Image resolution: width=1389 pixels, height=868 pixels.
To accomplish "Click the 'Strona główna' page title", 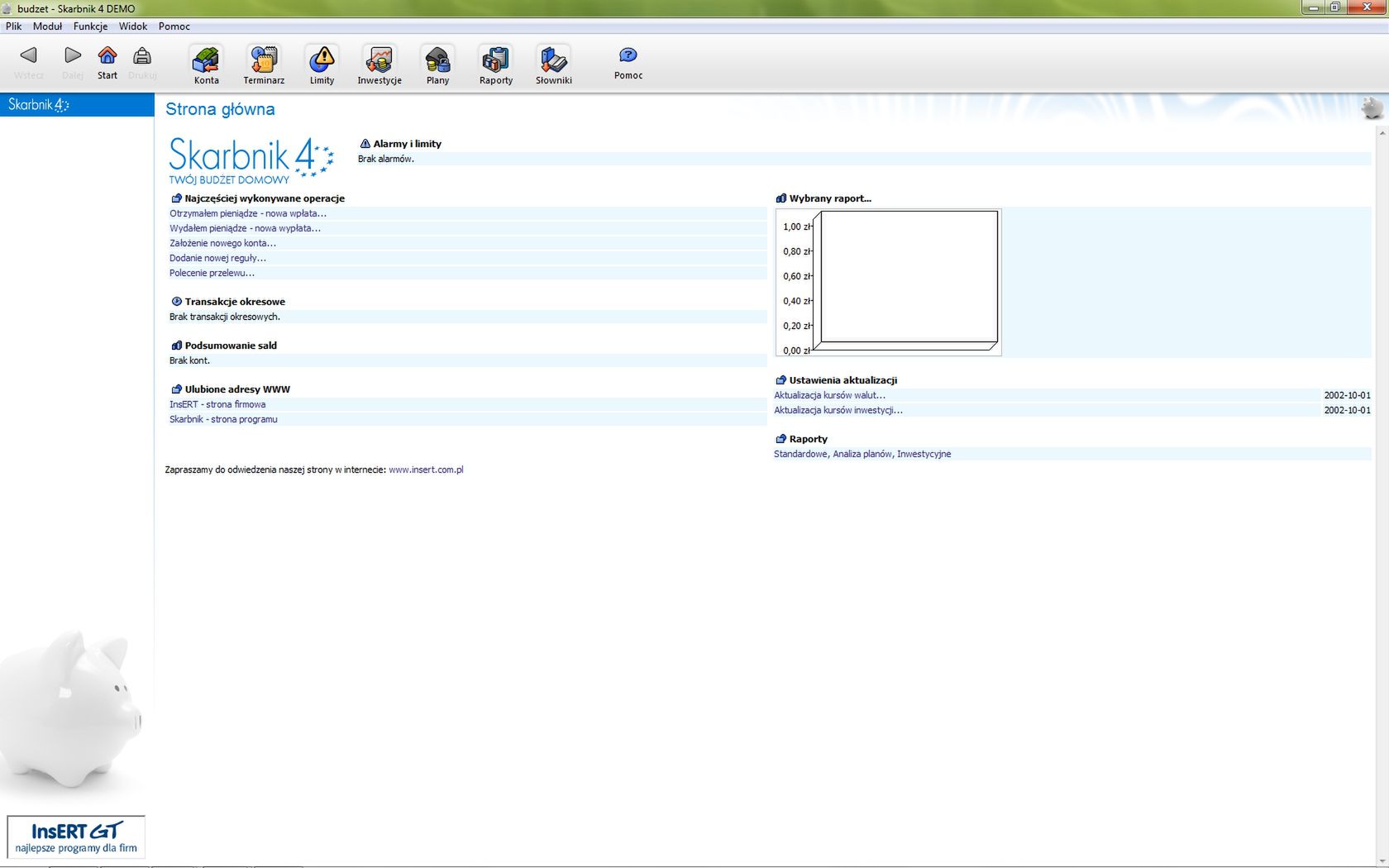I will (x=220, y=109).
